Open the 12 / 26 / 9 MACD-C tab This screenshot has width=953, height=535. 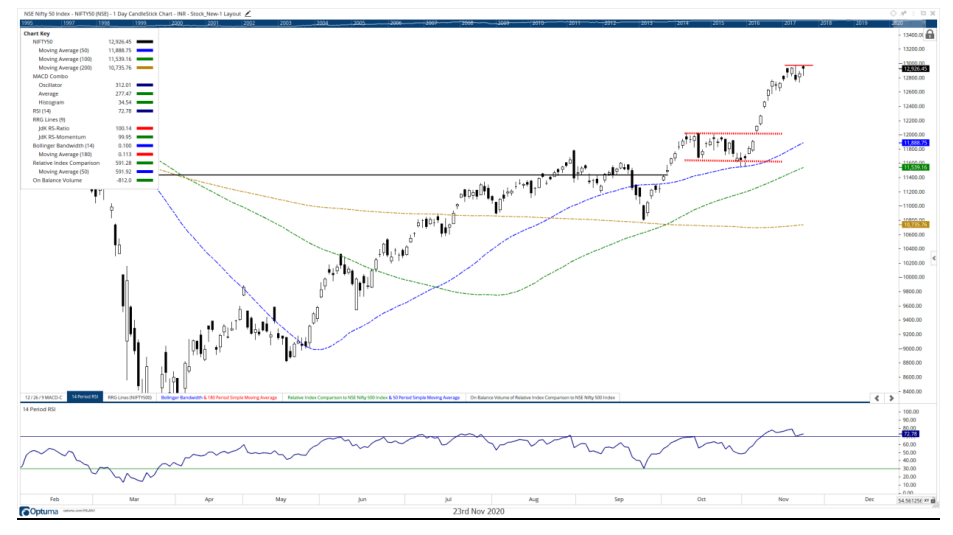coord(45,397)
